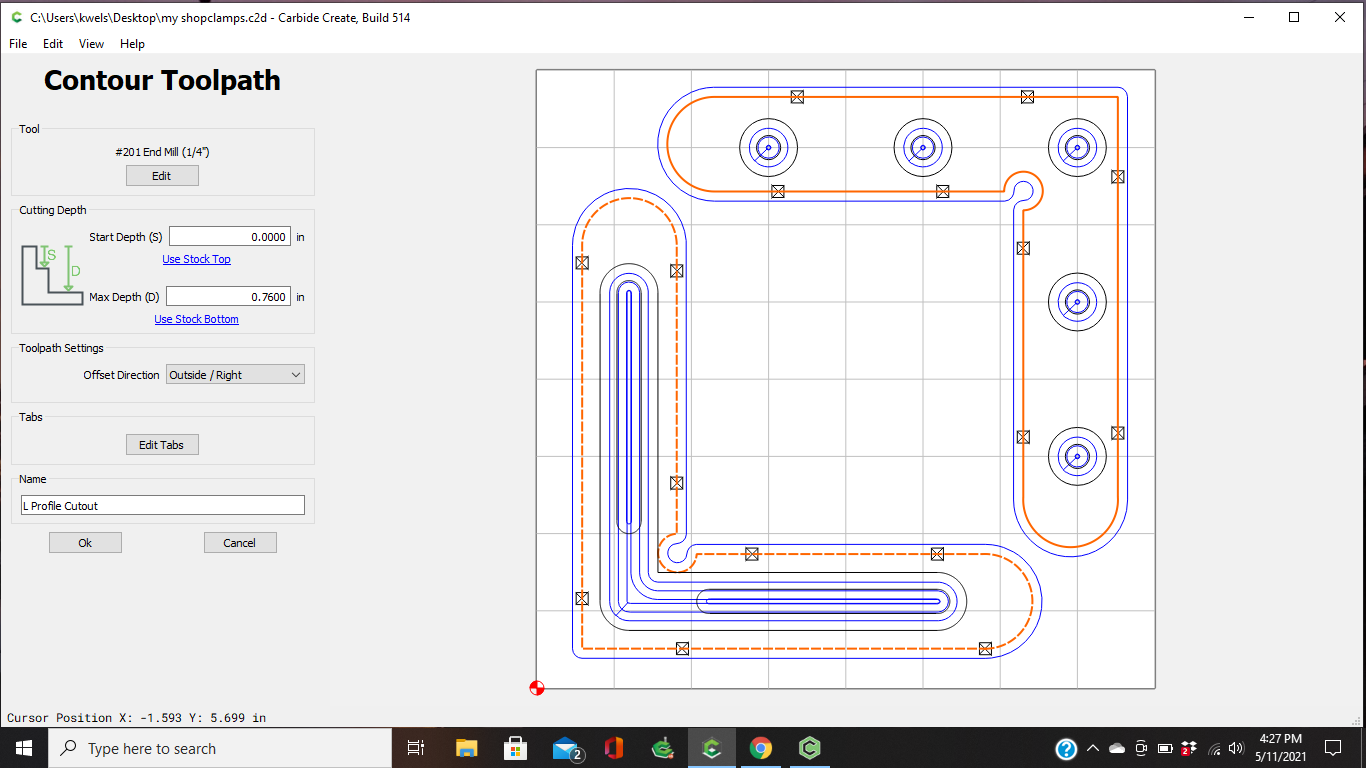Viewport: 1366px width, 768px height.
Task: Confirm the toolpath with the Ok button
Action: click(x=85, y=543)
